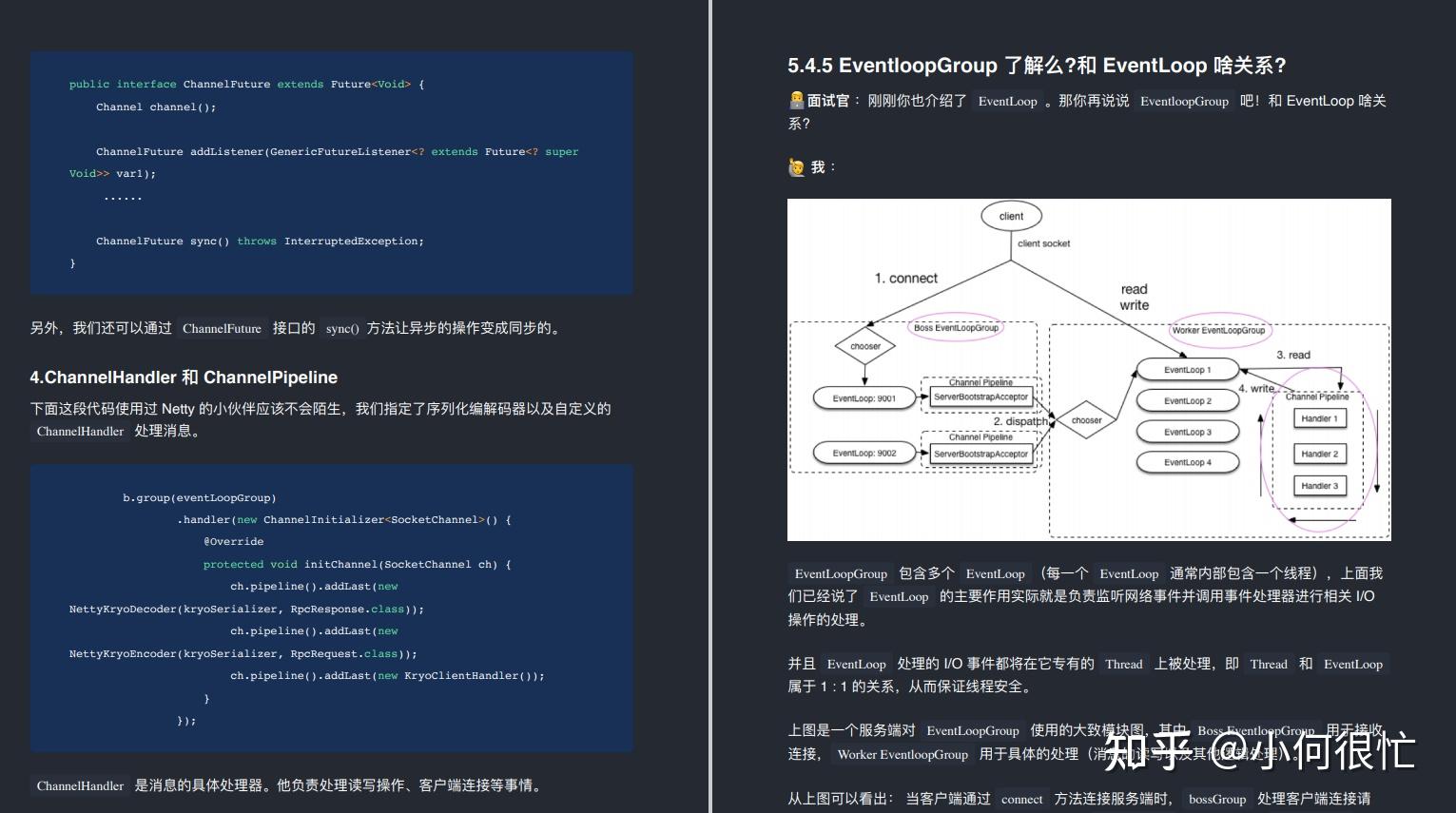1456x813 pixels.
Task: Select the EventLoop: 9002 node
Action: [x=863, y=453]
